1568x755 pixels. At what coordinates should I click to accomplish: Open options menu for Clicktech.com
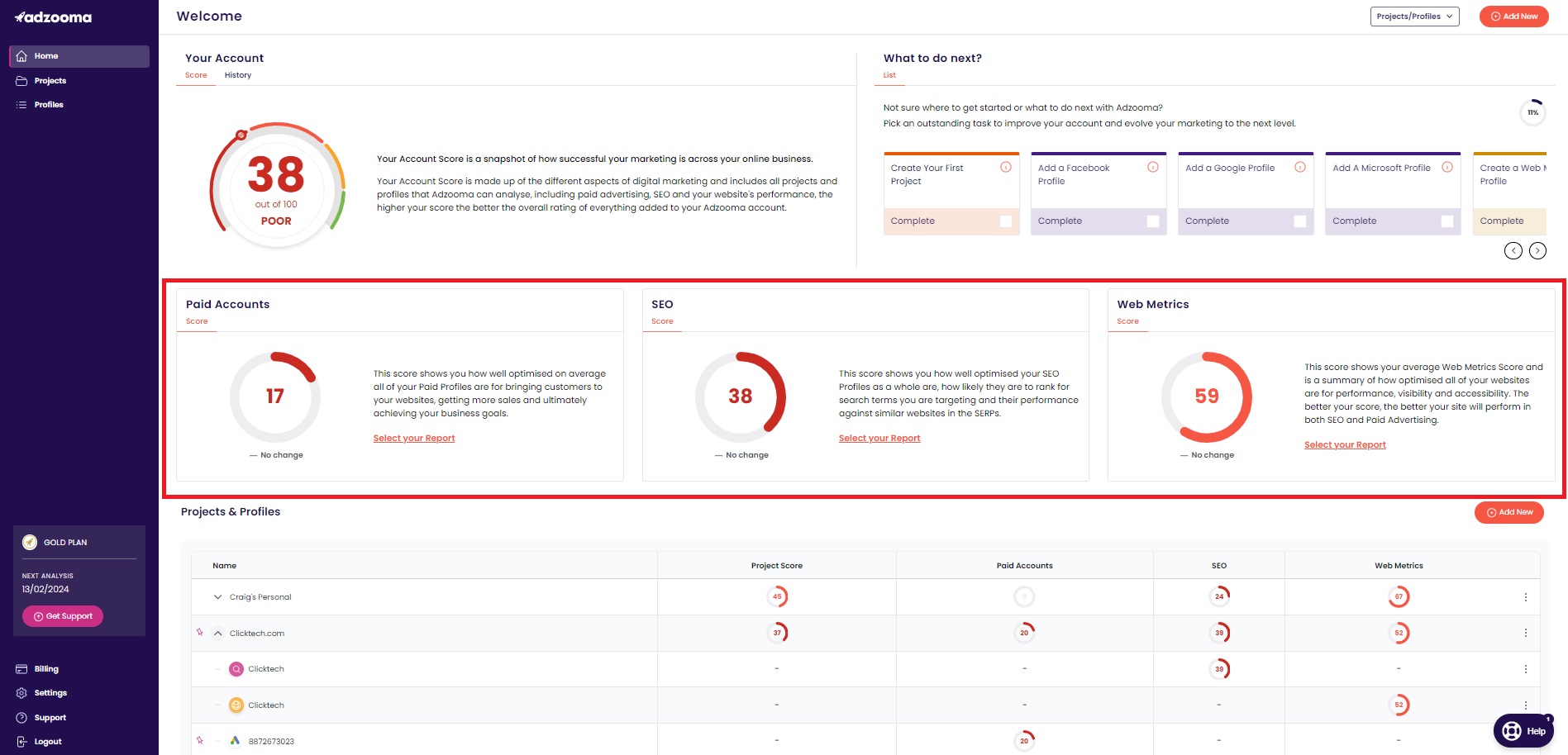[1526, 633]
